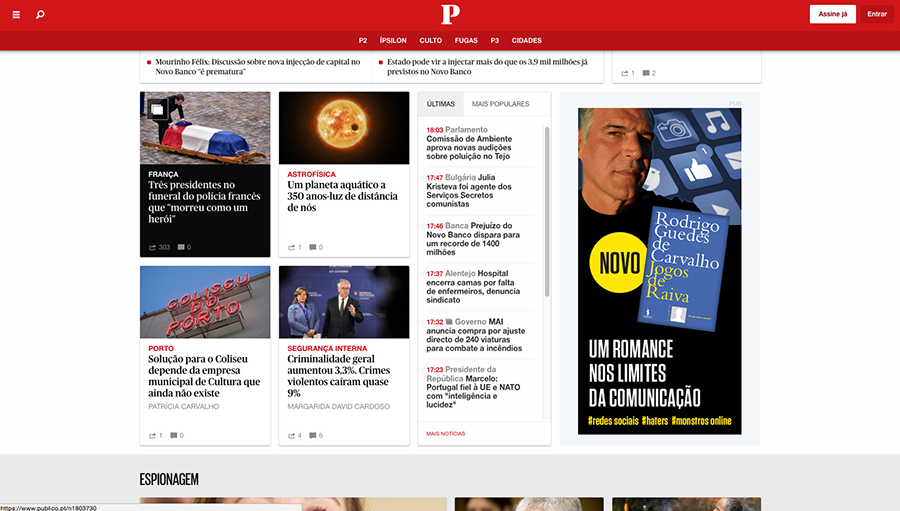Open the Fugas section

click(x=465, y=41)
